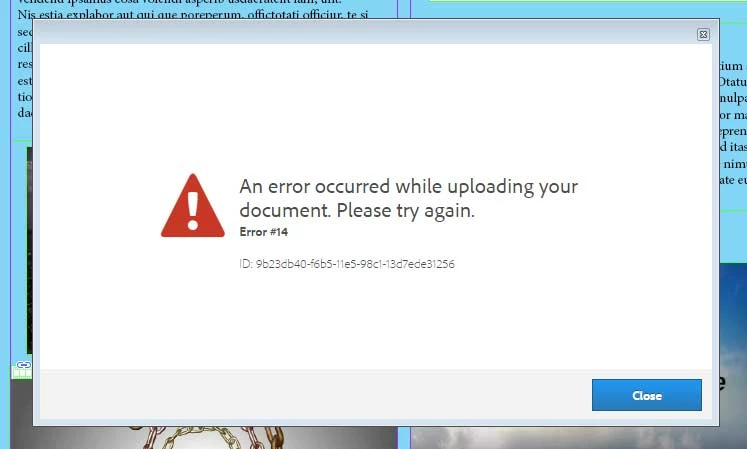
Task: Click the 'Error #14' label
Action: [x=263, y=232]
